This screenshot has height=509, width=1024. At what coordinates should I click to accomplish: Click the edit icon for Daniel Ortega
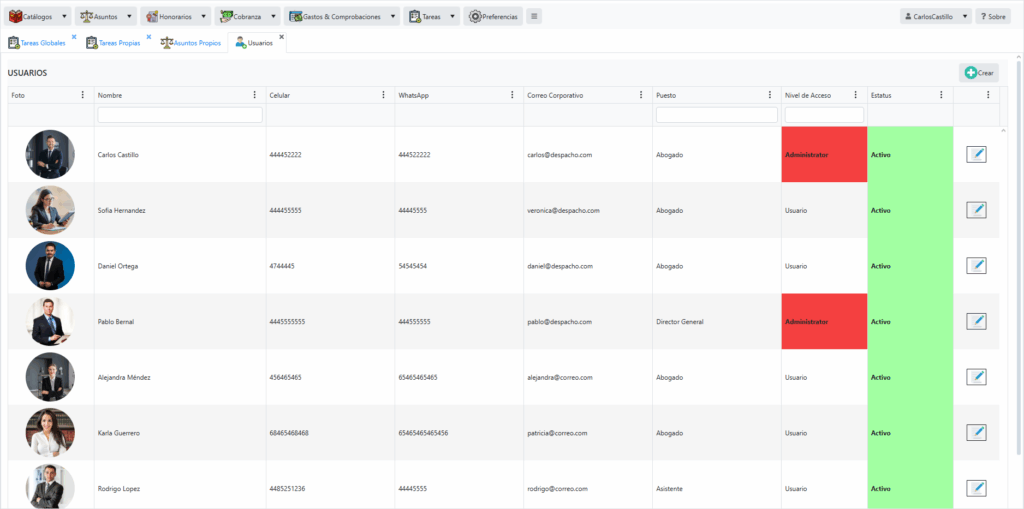point(976,265)
